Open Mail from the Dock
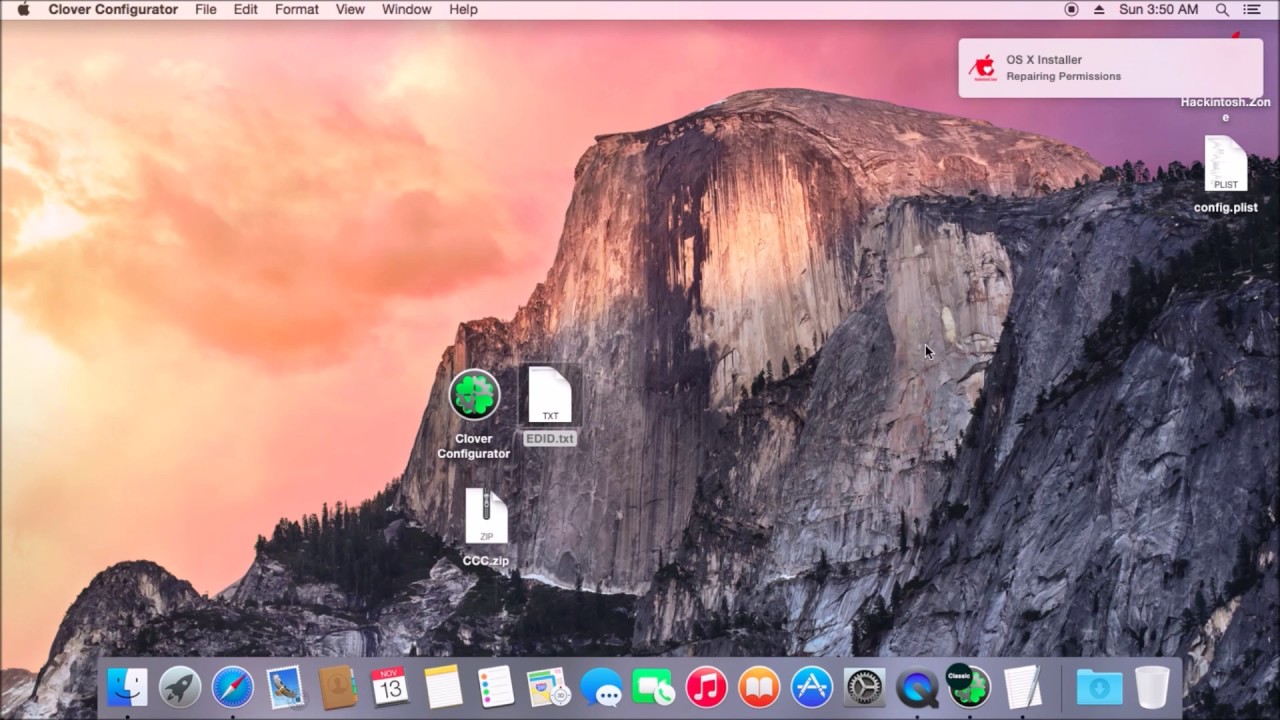Image resolution: width=1280 pixels, height=720 pixels. [x=285, y=687]
